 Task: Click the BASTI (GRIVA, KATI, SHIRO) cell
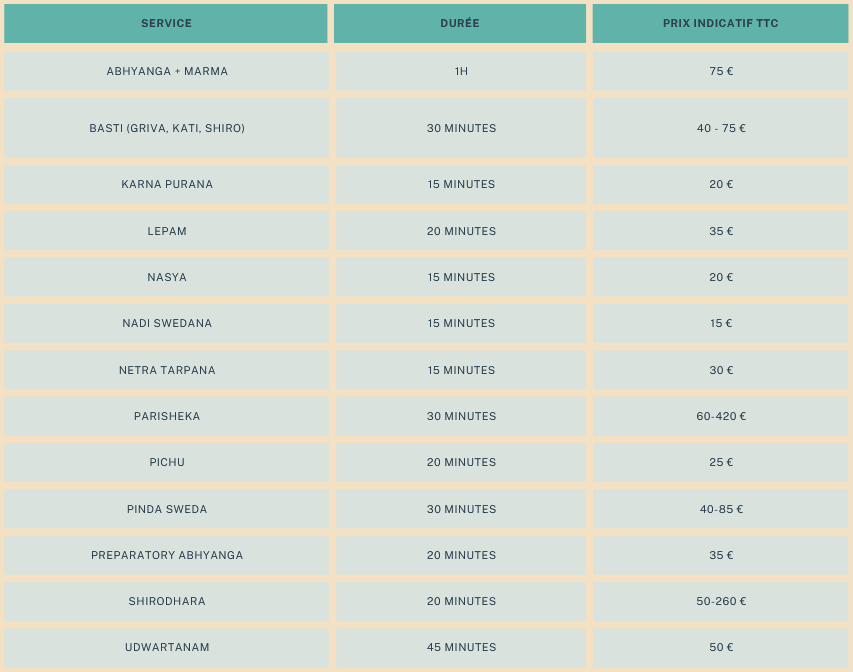coord(167,128)
